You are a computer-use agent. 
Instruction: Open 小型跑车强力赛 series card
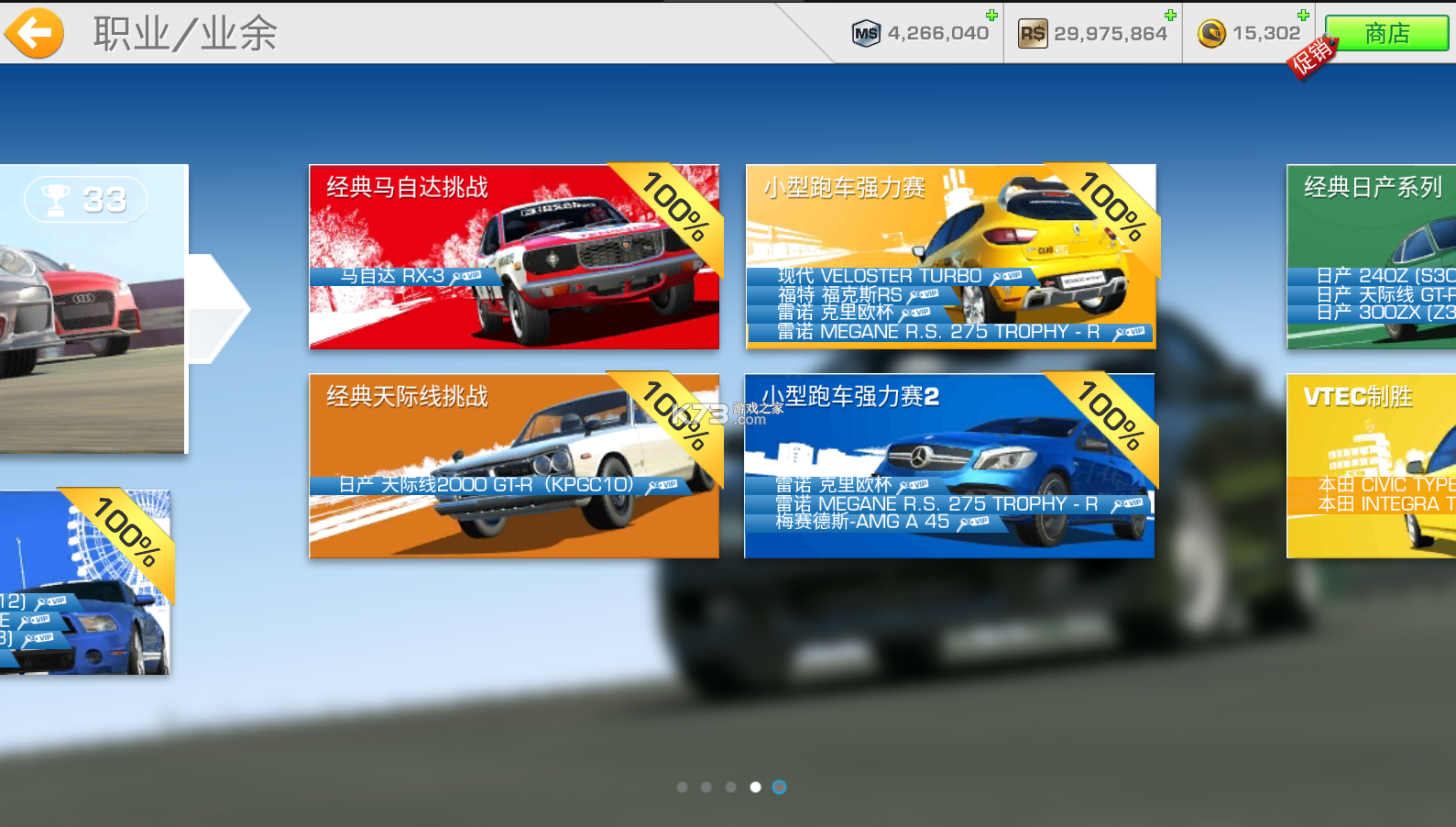pyautogui.click(x=950, y=257)
